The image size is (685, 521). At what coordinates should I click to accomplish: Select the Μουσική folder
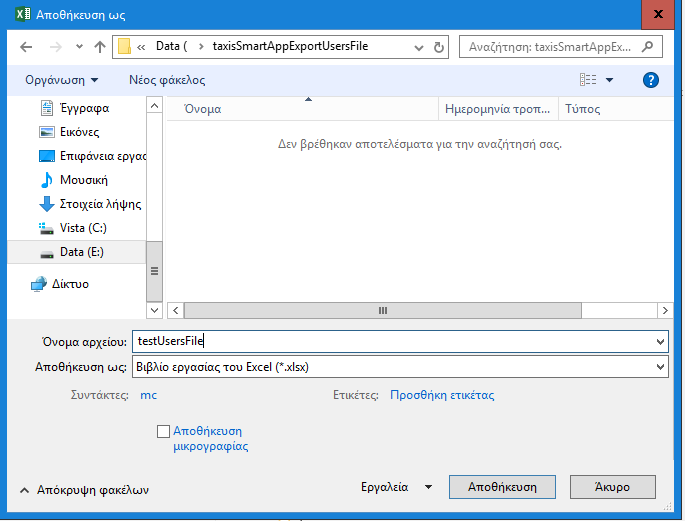83,180
